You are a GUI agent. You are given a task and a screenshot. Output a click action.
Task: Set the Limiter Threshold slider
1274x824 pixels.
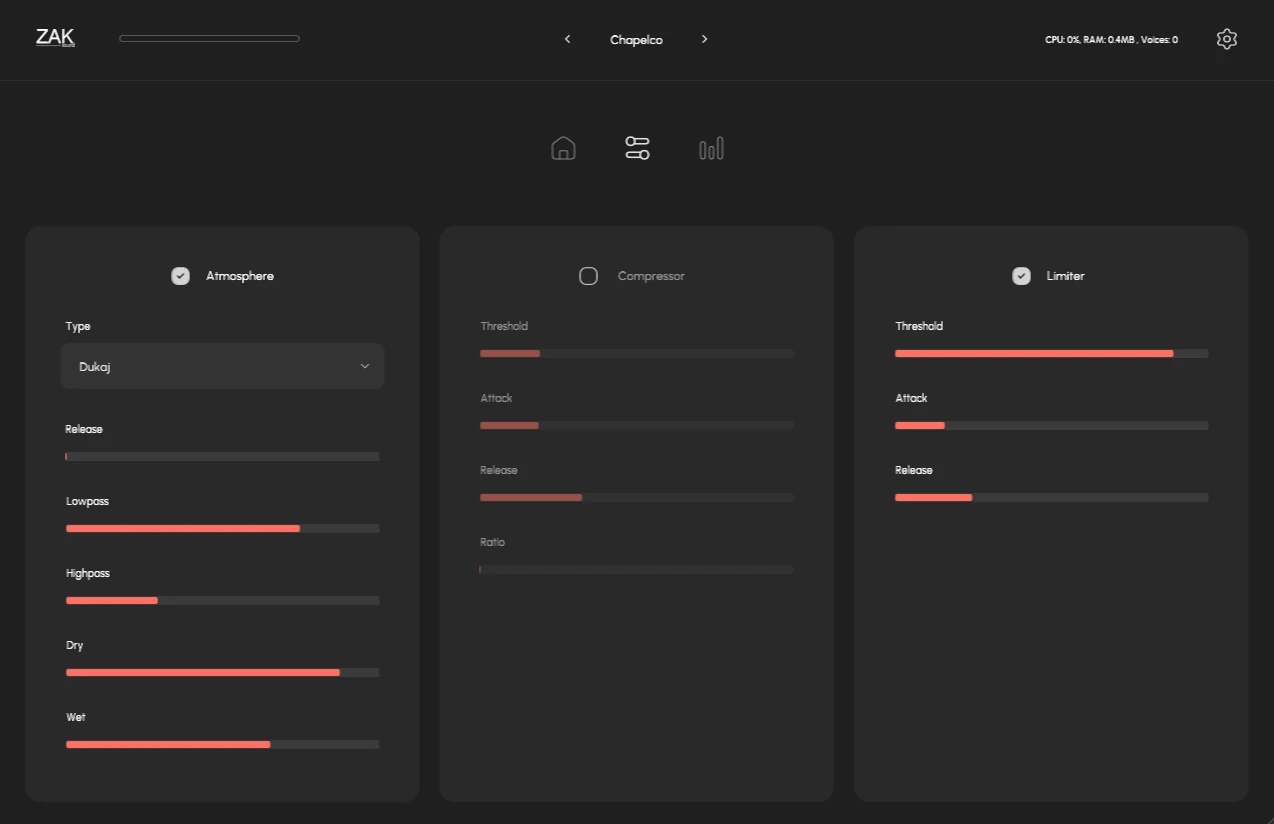tap(1051, 354)
